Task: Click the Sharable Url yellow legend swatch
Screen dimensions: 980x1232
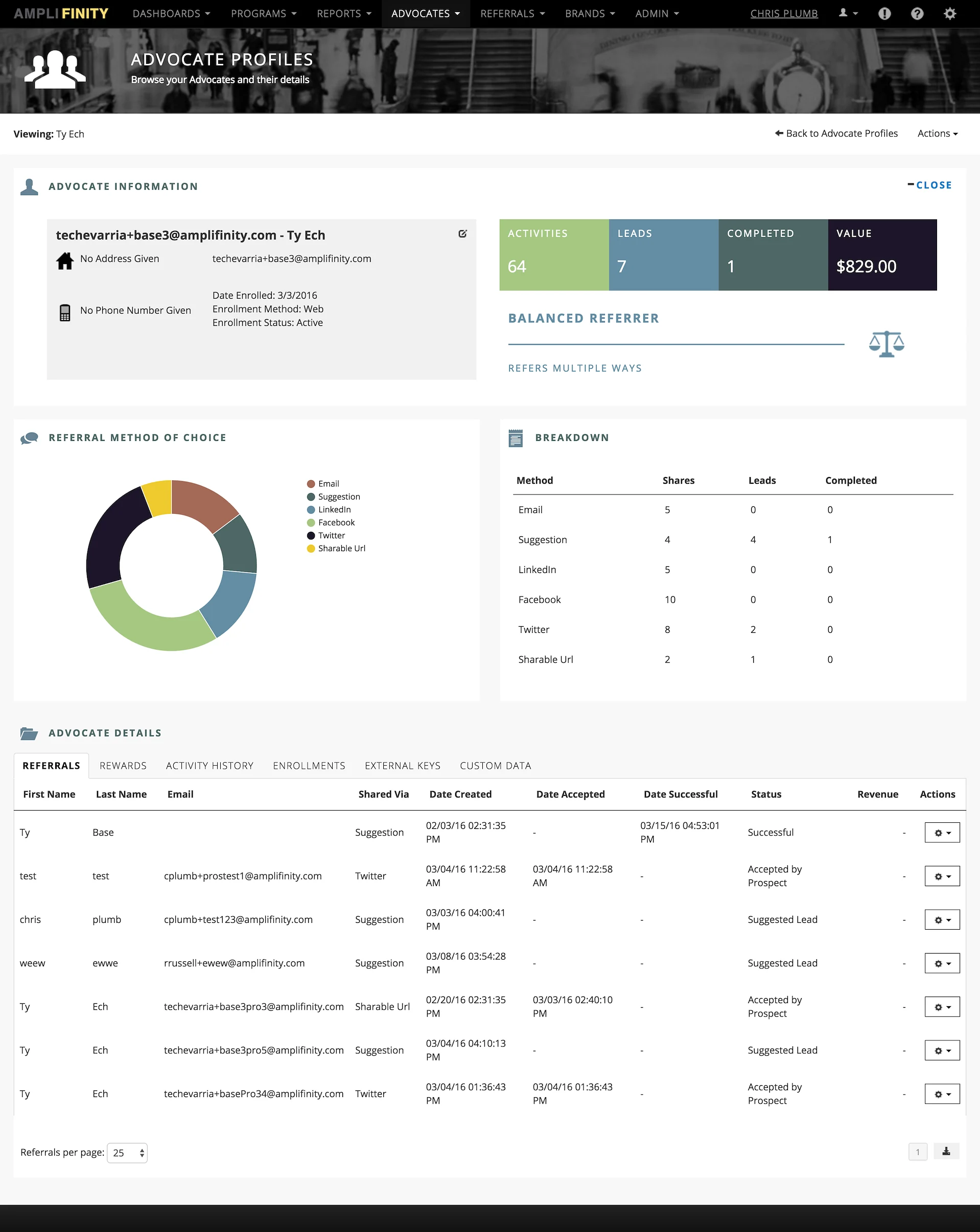Action: 311,548
